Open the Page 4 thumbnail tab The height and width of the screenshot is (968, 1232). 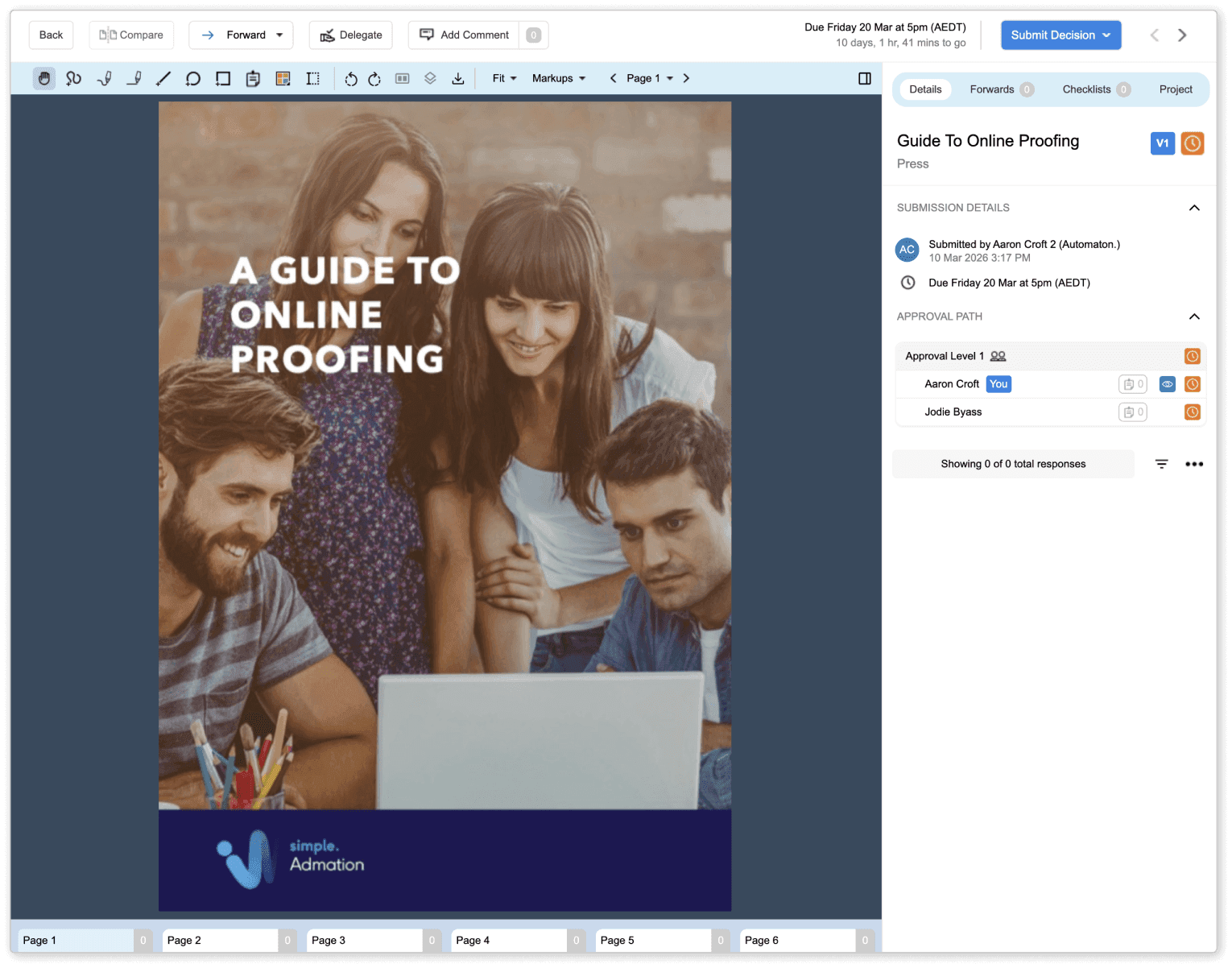(509, 940)
